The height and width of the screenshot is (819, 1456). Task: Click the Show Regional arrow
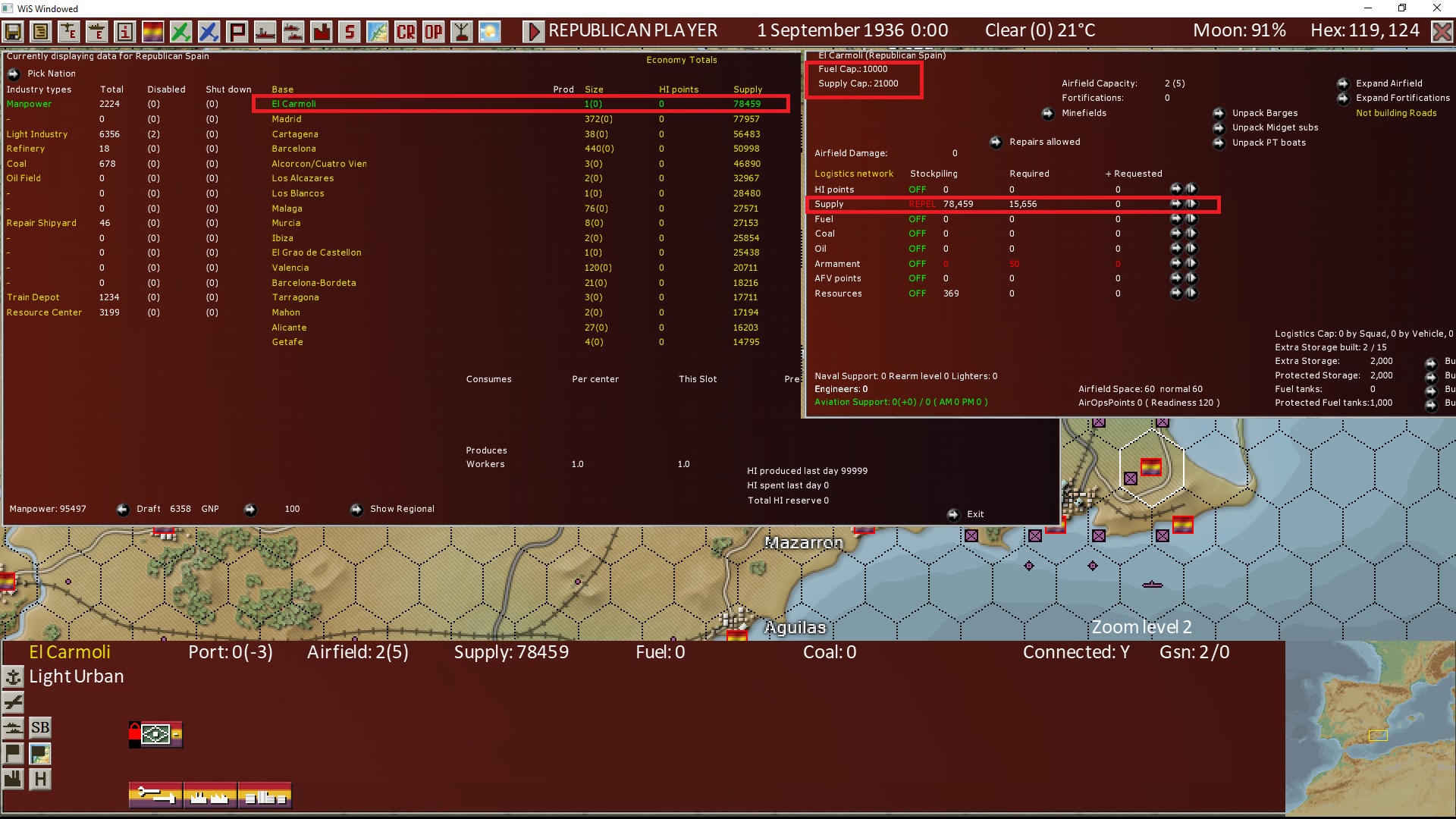[x=356, y=509]
